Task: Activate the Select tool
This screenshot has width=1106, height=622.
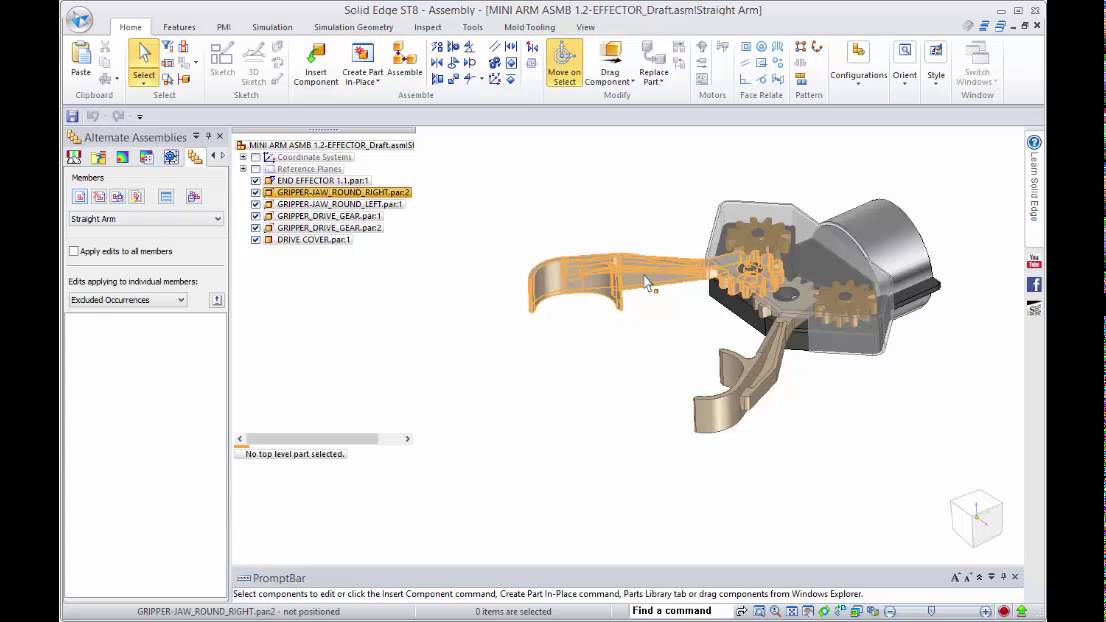Action: (143, 62)
